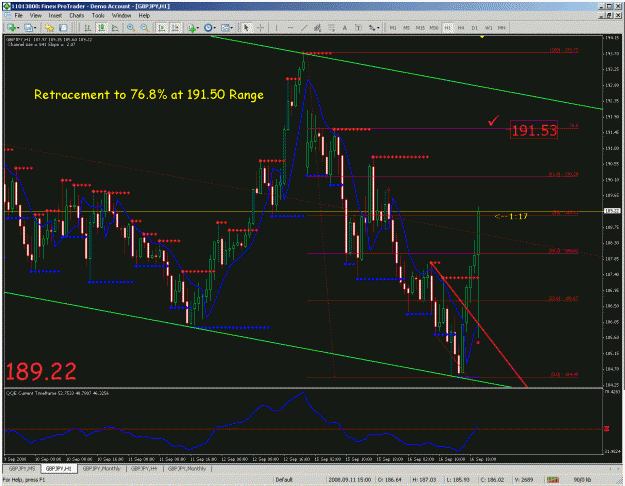Image resolution: width=625 pixels, height=486 pixels.
Task: Choose the horizontal line drawing tool
Action: [x=291, y=28]
